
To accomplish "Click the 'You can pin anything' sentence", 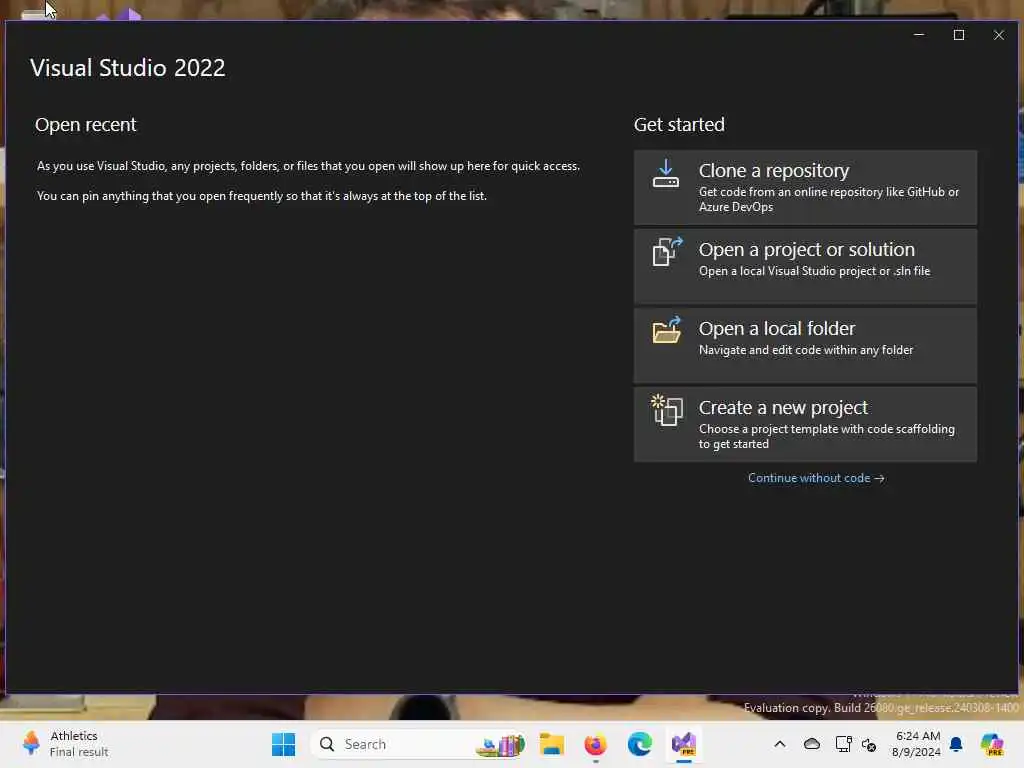I will point(261,196).
